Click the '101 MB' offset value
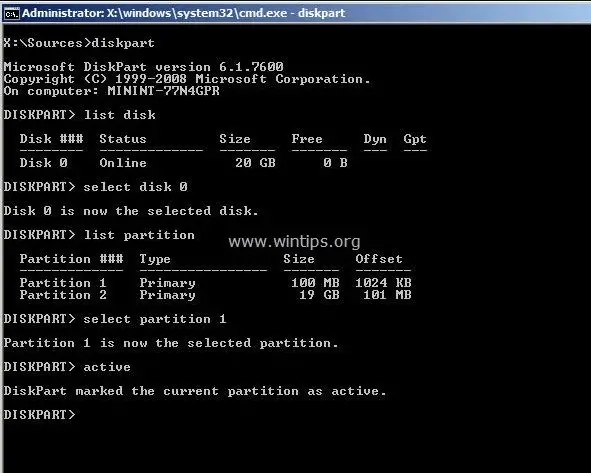The image size is (591, 473). (x=387, y=295)
